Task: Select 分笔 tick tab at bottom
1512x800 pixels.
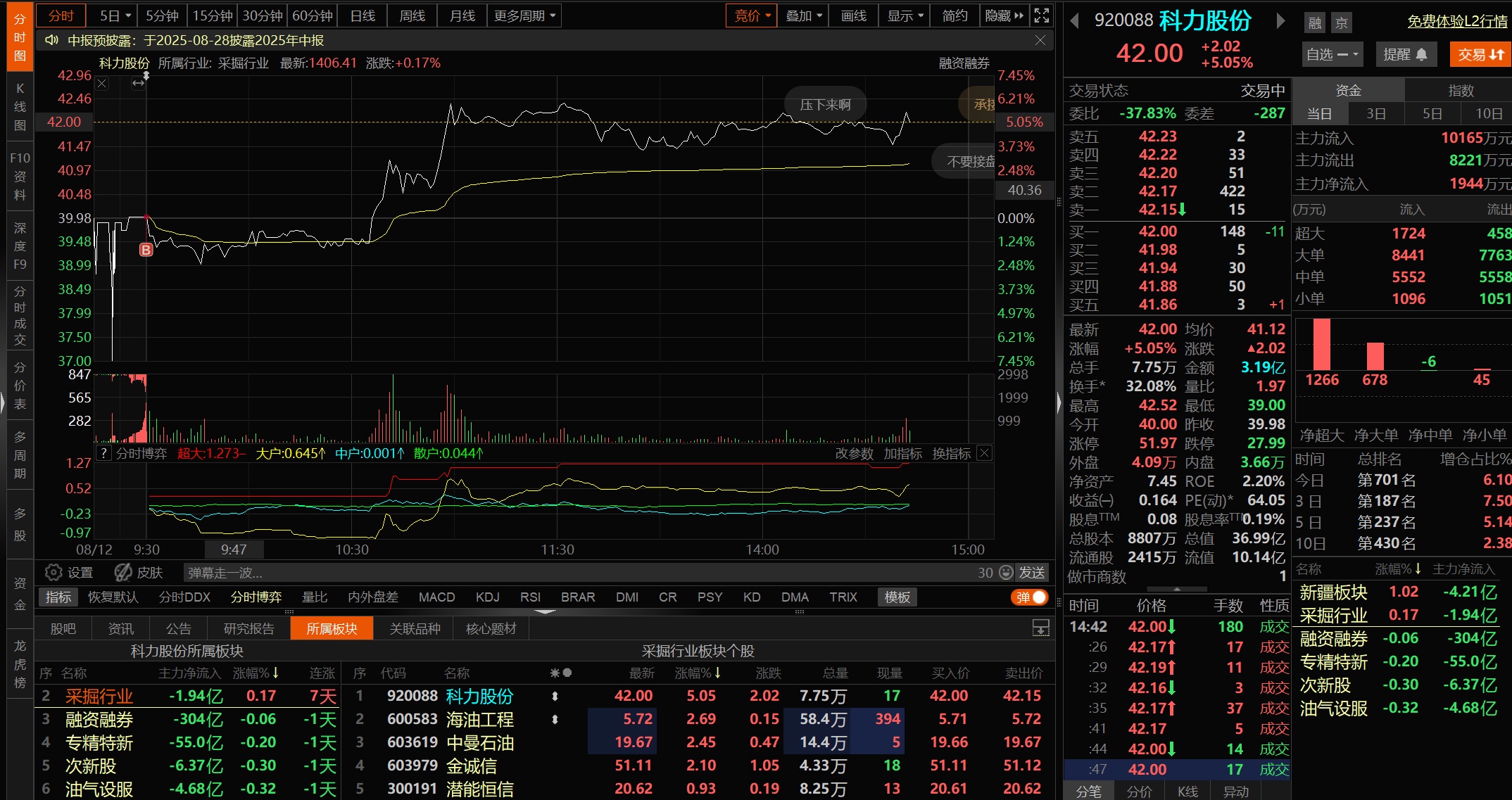Action: point(1088,791)
